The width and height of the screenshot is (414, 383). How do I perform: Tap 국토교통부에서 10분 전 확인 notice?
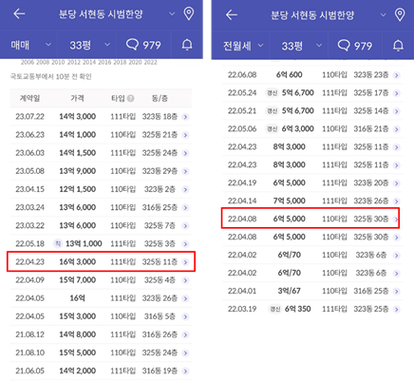pyautogui.click(x=51, y=77)
